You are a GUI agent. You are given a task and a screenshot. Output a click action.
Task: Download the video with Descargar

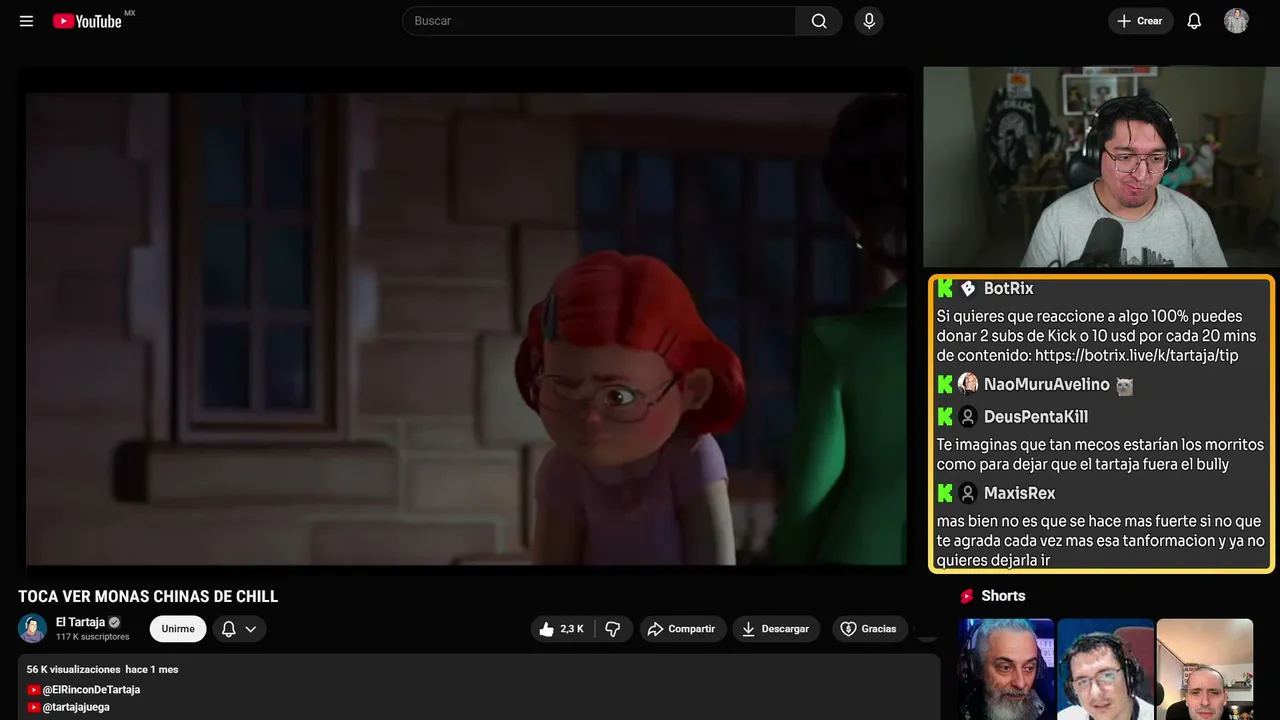(776, 629)
